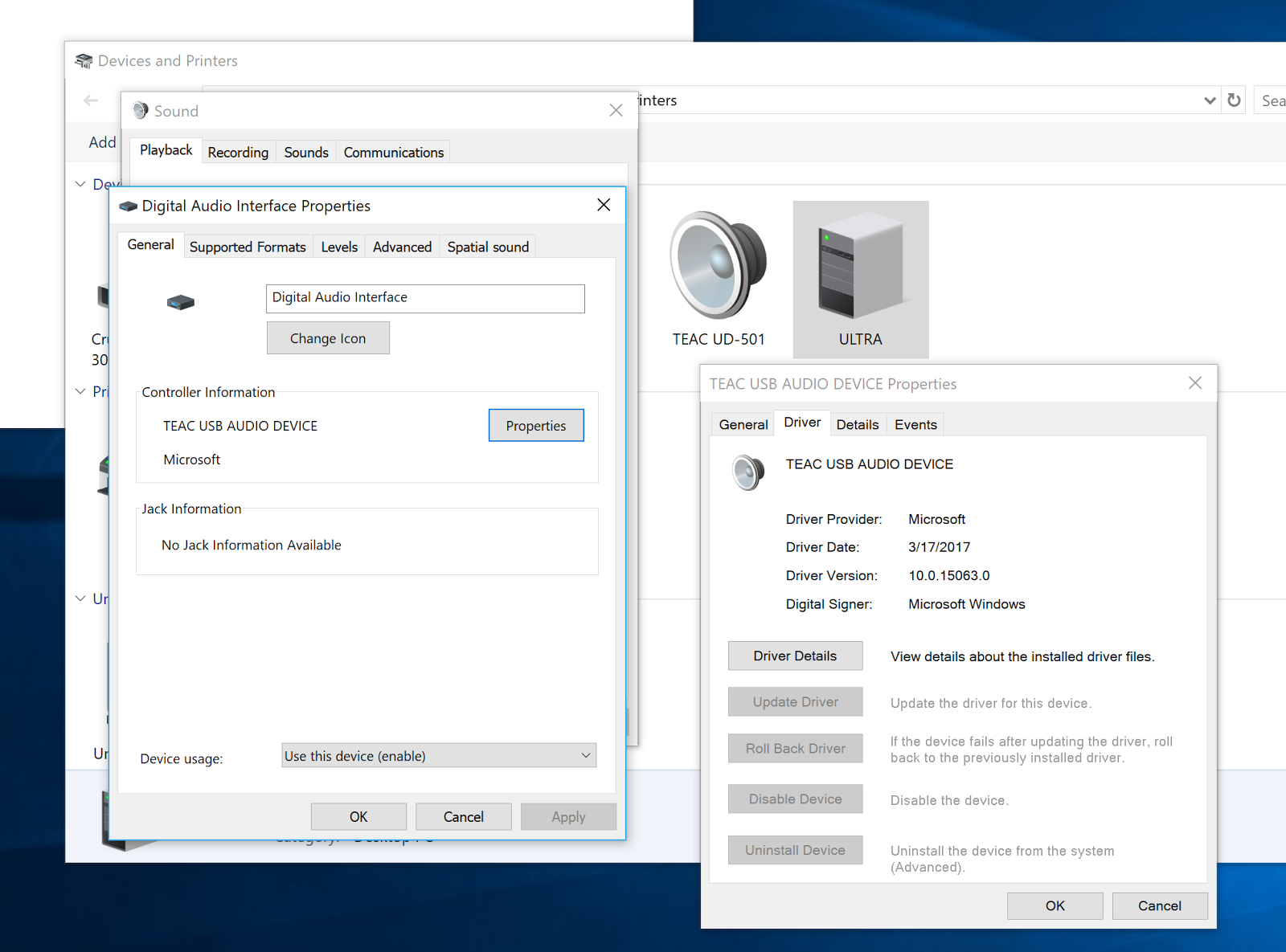
Task: Select the Driver tab in TEAC Properties
Action: click(x=802, y=423)
